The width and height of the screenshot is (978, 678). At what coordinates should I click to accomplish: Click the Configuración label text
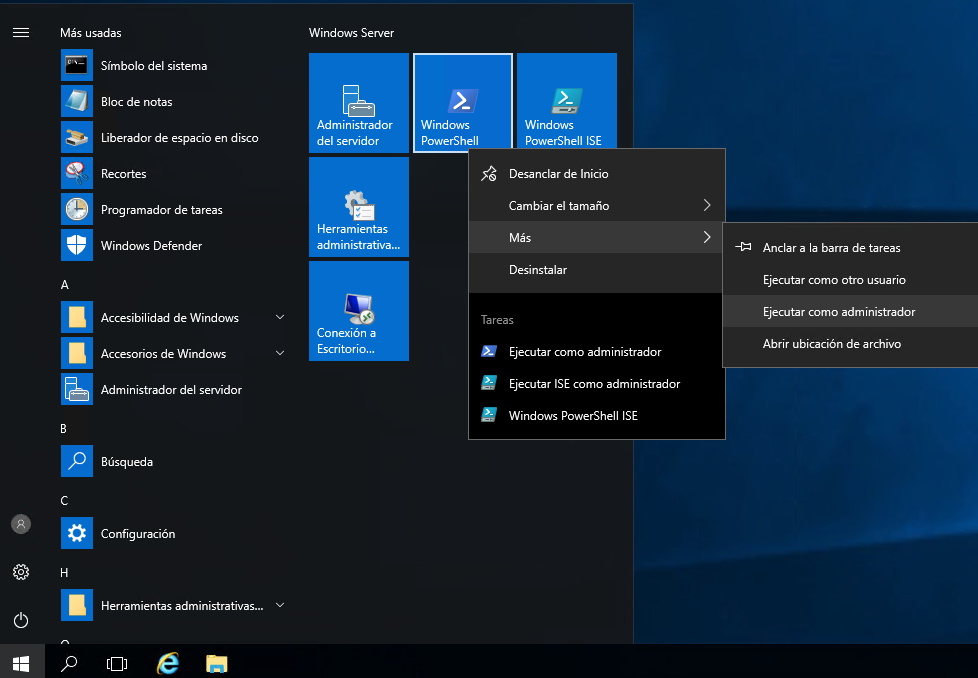(x=138, y=534)
